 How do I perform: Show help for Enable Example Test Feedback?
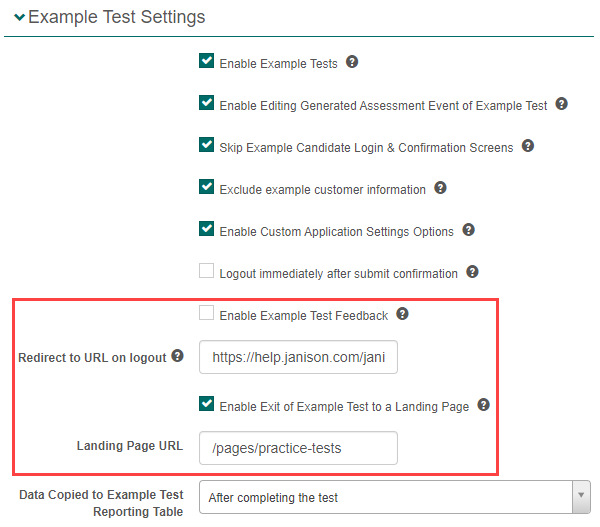tap(402, 314)
